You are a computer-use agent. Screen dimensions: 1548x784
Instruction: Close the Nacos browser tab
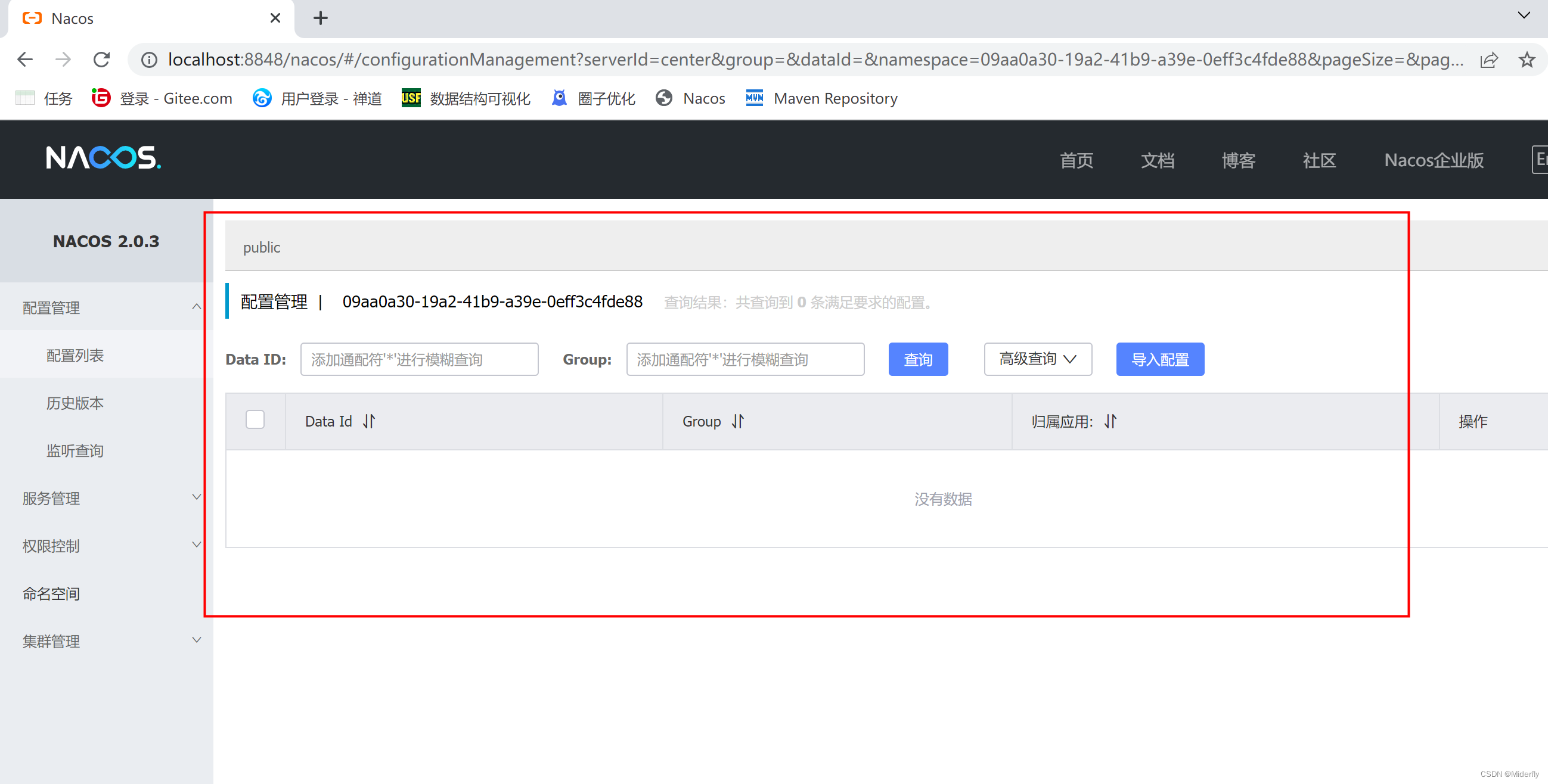(x=275, y=18)
